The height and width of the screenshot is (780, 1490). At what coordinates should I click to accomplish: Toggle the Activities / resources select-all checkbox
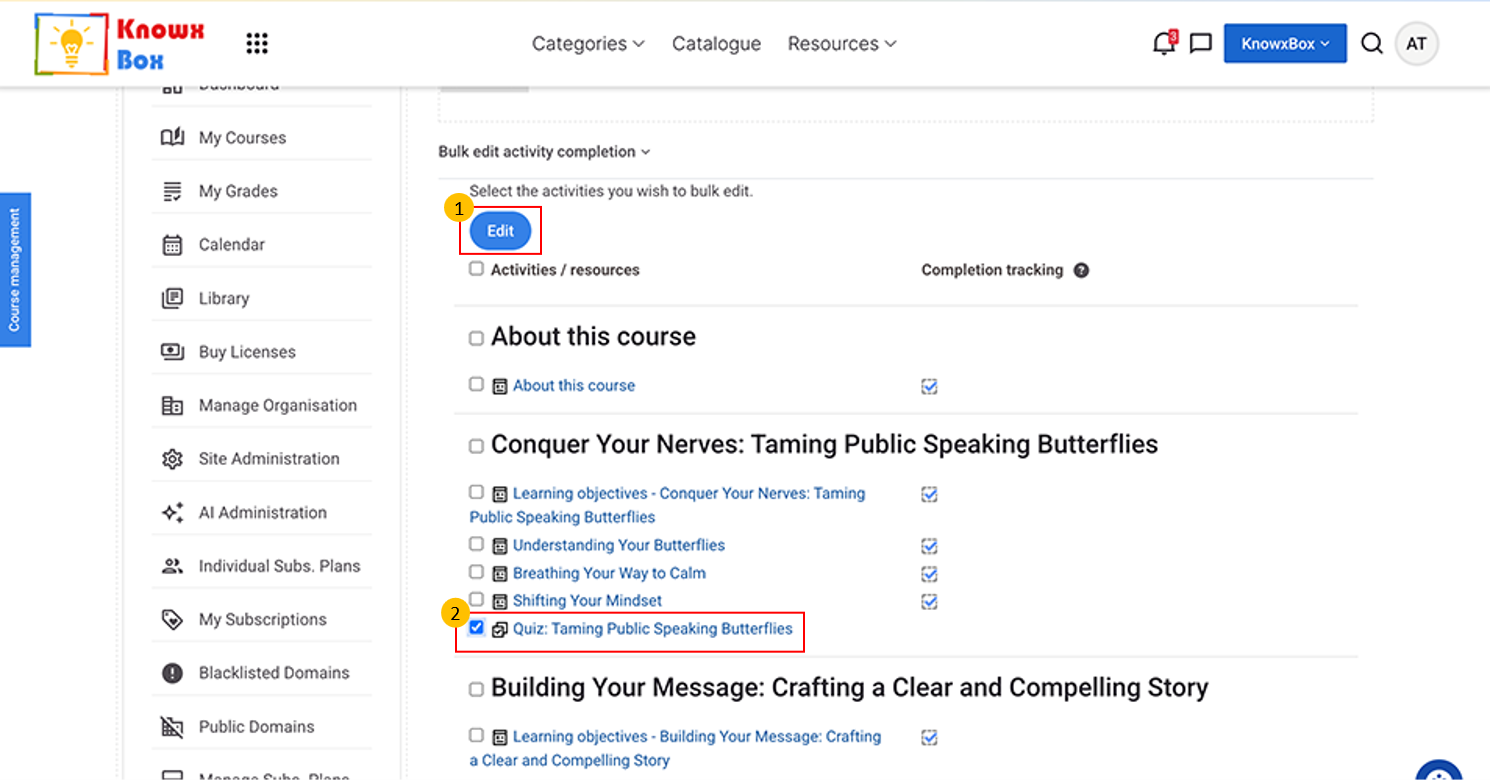click(x=476, y=268)
